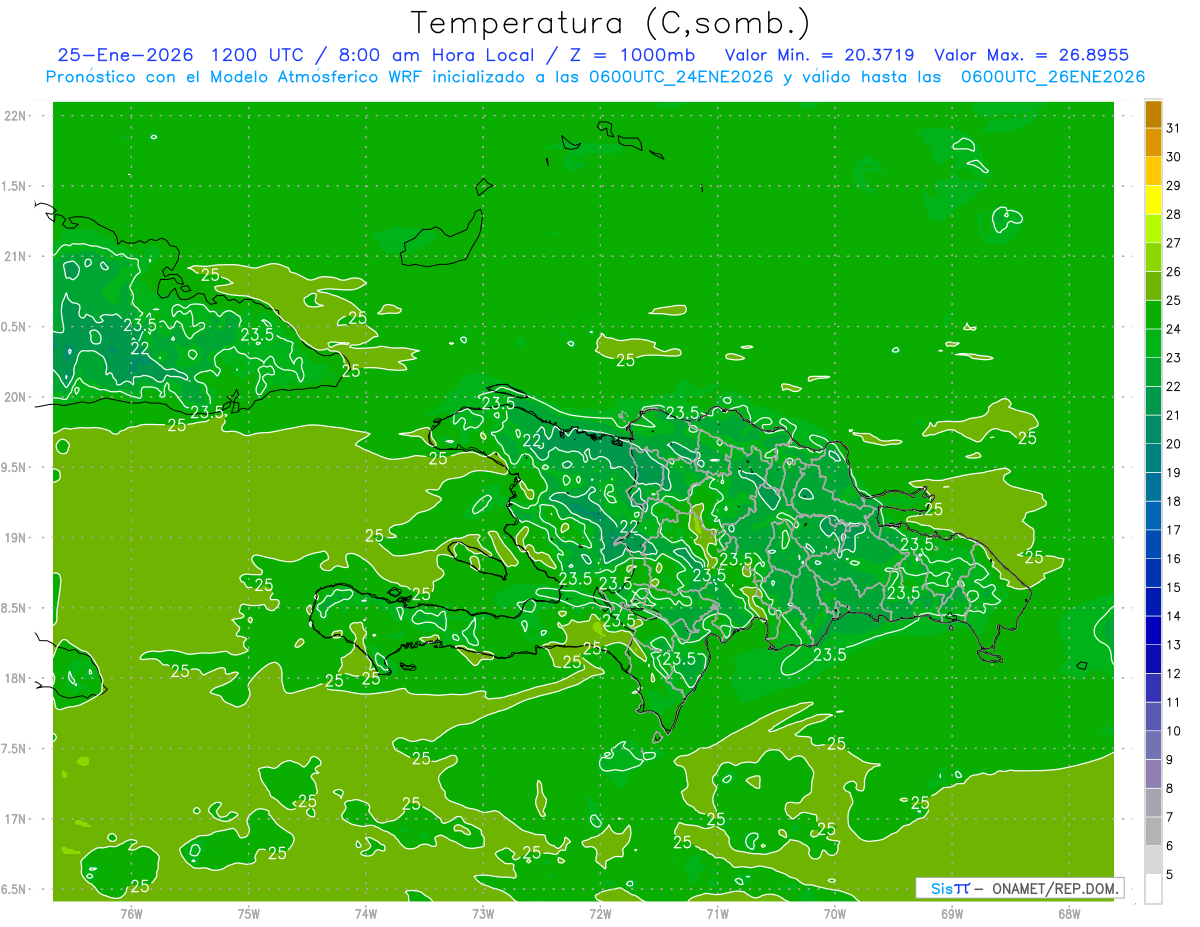The height and width of the screenshot is (927, 1200).
Task: Click the "21N" latitude axis label
Action: pyautogui.click(x=16, y=256)
